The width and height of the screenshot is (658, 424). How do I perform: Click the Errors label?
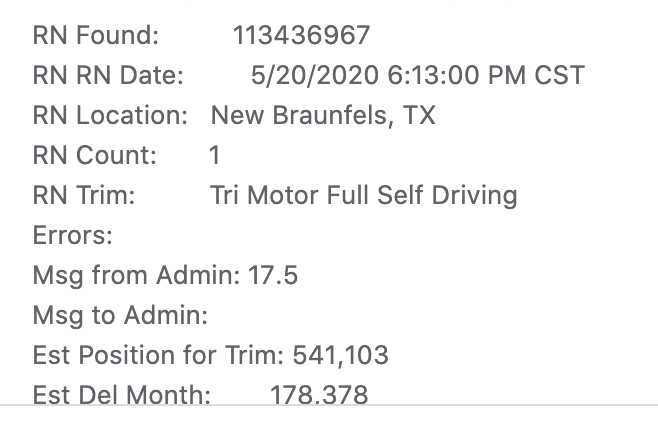(x=73, y=236)
